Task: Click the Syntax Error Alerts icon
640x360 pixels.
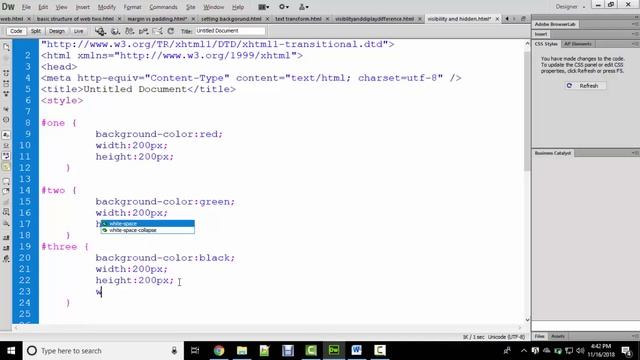Action: pos(6,167)
